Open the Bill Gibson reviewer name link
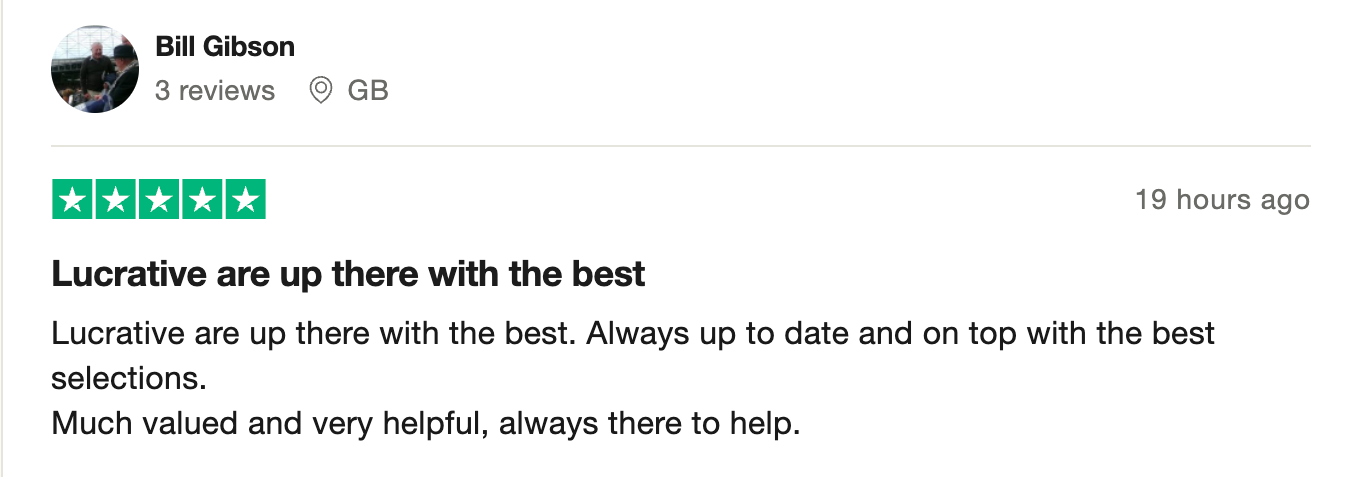 [225, 46]
